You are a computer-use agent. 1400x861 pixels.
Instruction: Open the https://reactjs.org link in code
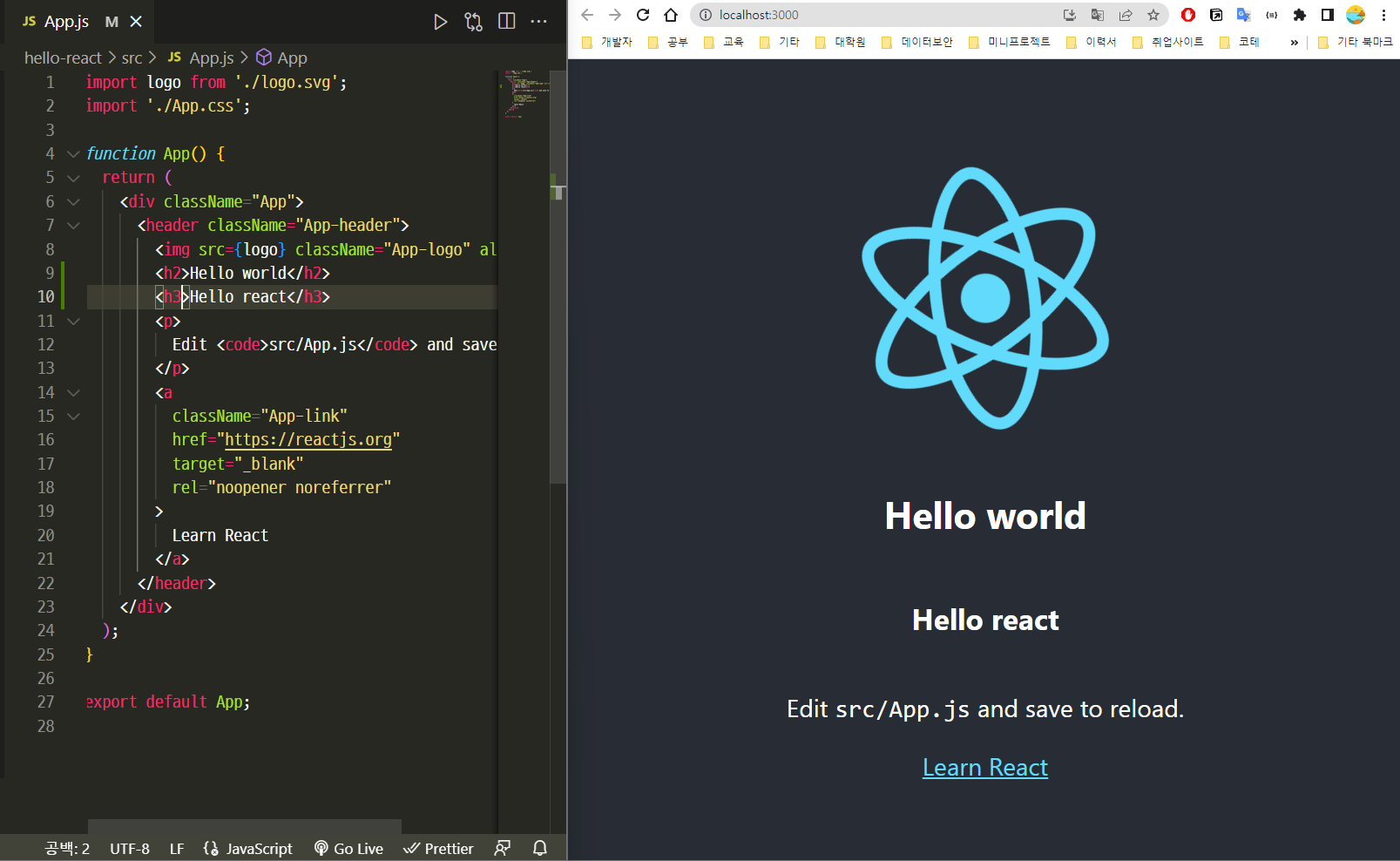click(x=308, y=440)
